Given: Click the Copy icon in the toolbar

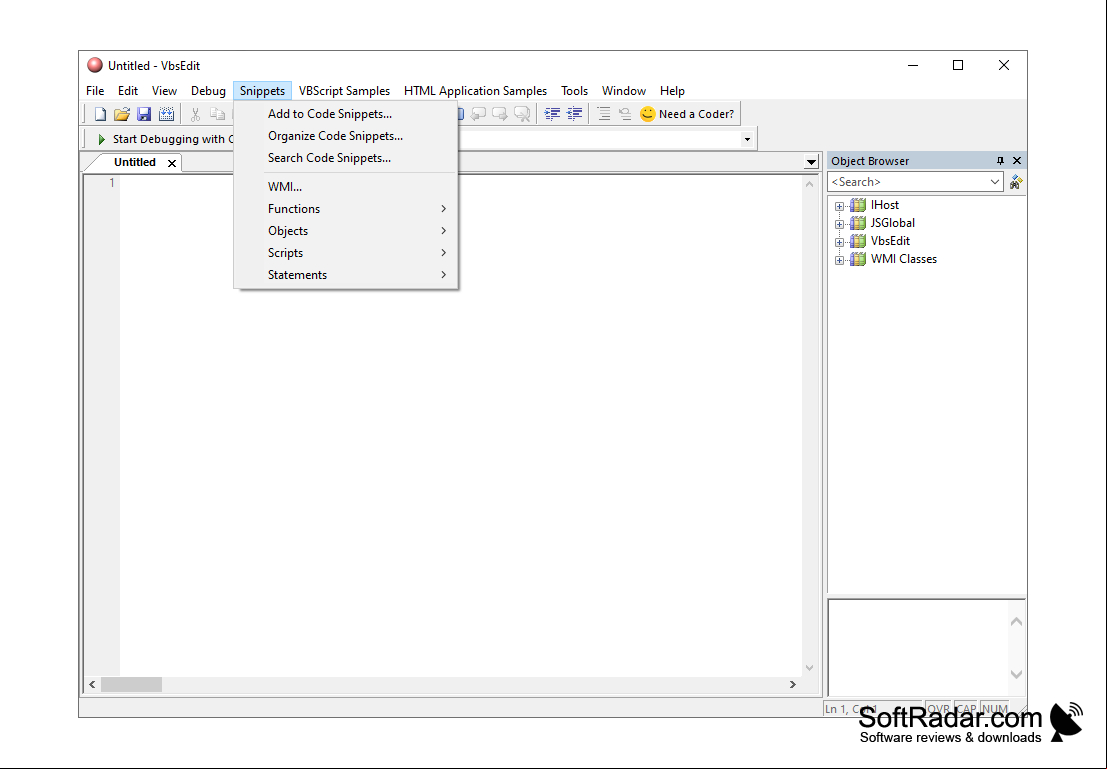Looking at the screenshot, I should (x=217, y=114).
